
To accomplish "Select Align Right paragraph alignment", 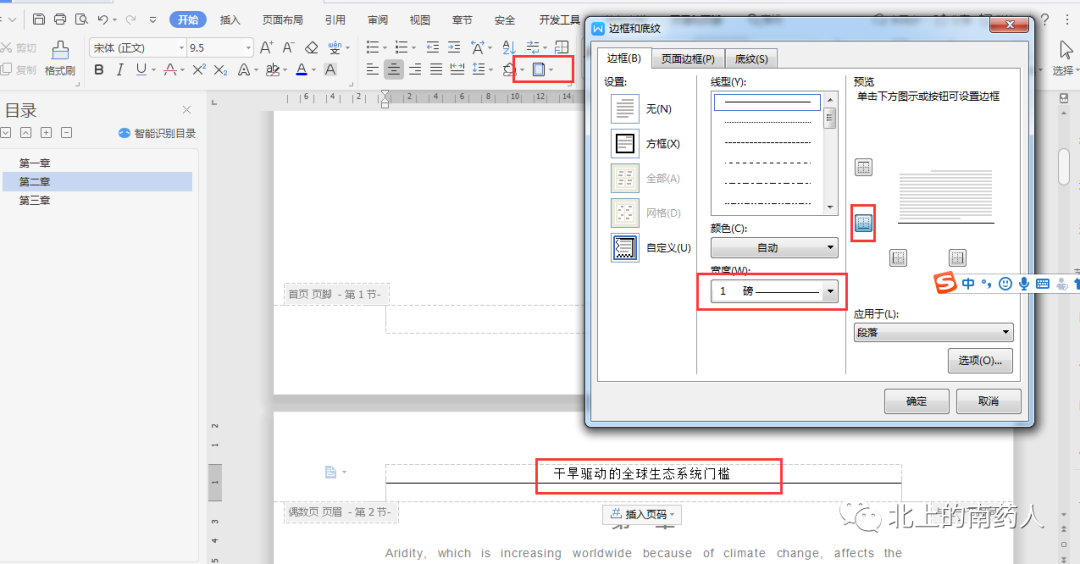I will (x=415, y=70).
